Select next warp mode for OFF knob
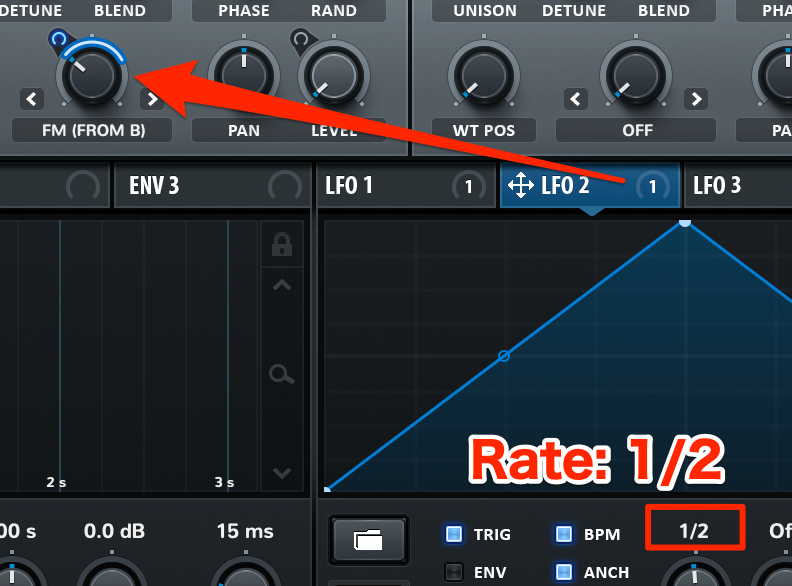The image size is (792, 586). (x=696, y=99)
